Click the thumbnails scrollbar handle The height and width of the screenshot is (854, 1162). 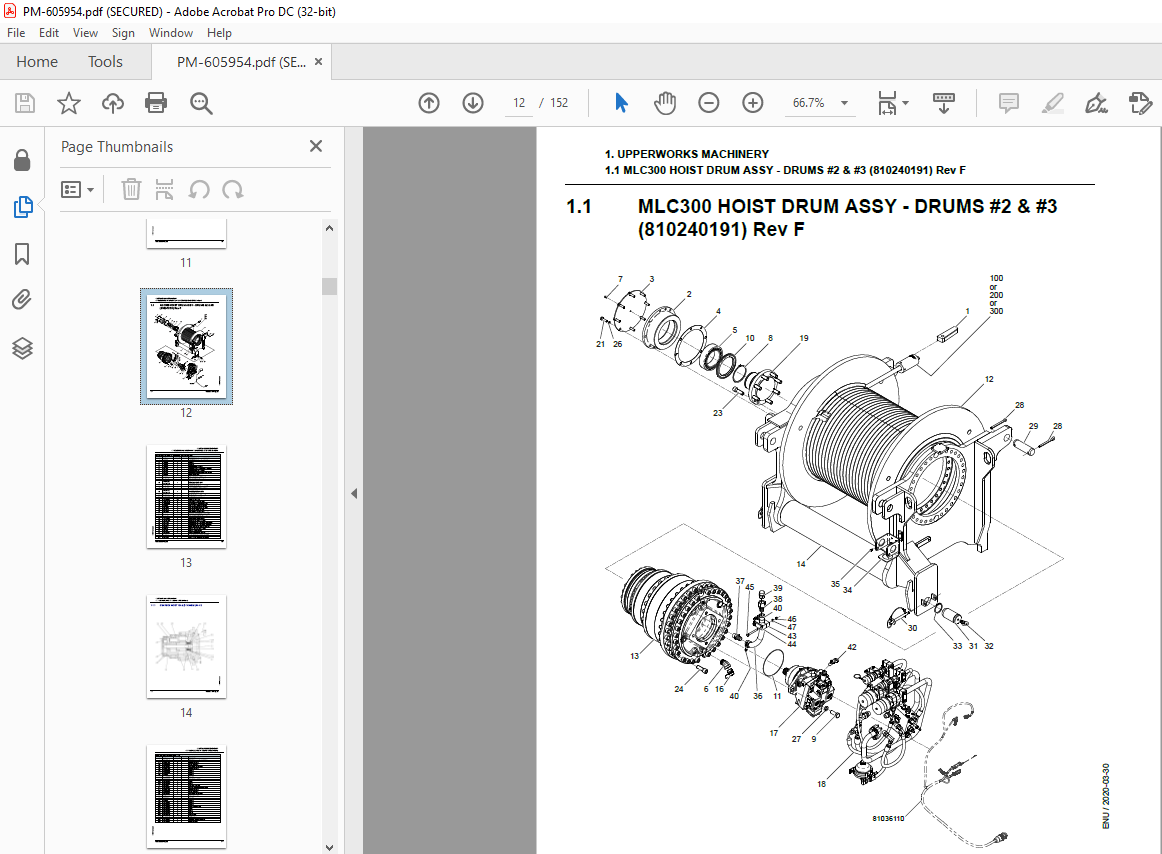(330, 286)
